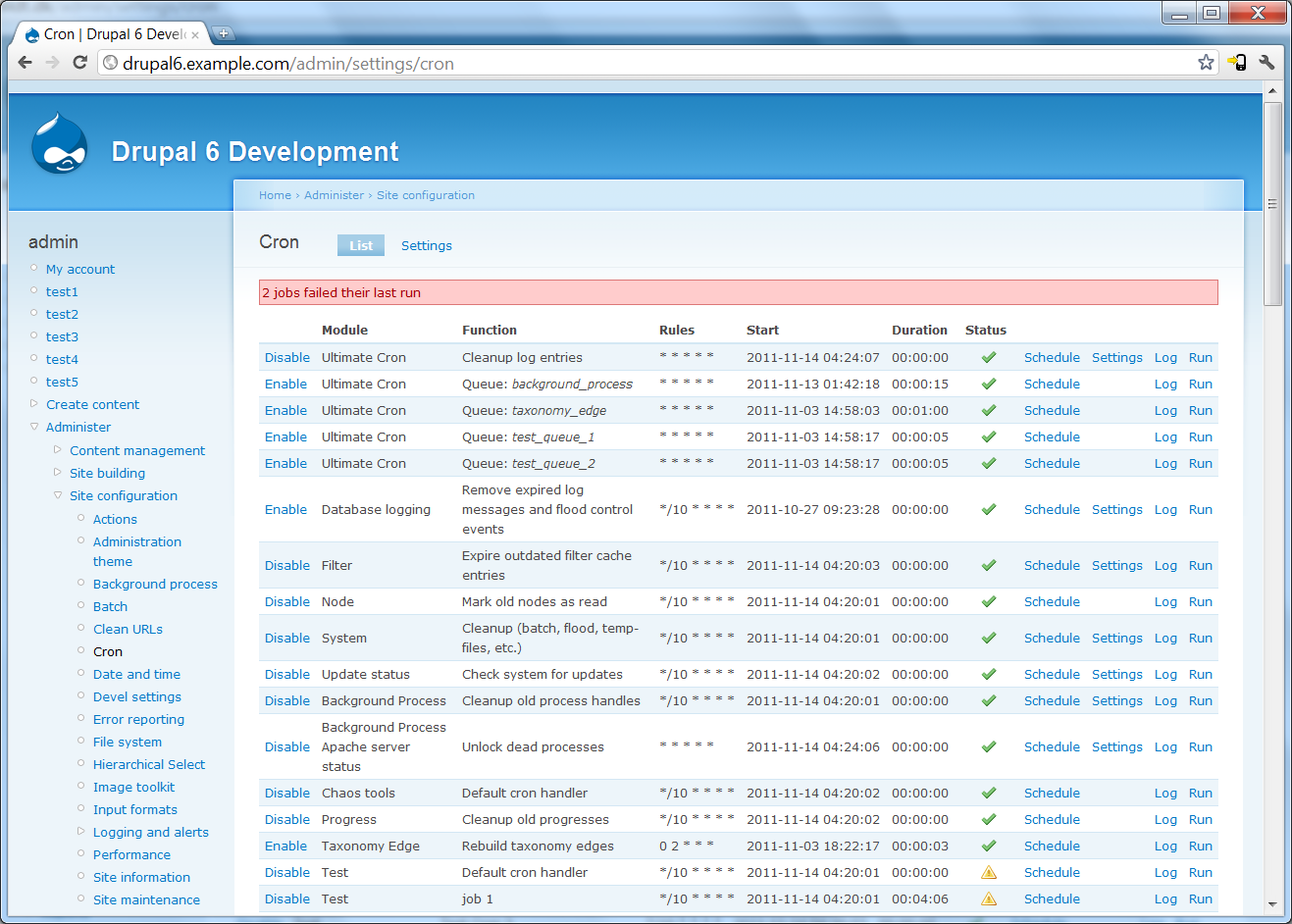Switch to the Settings tab

click(427, 245)
